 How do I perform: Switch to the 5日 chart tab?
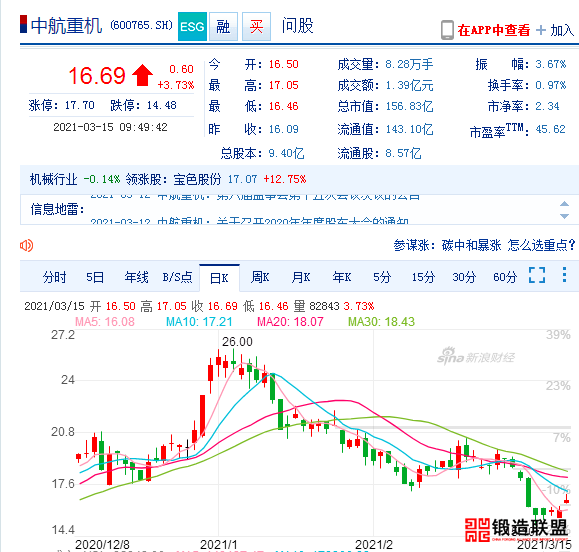[x=95, y=277]
